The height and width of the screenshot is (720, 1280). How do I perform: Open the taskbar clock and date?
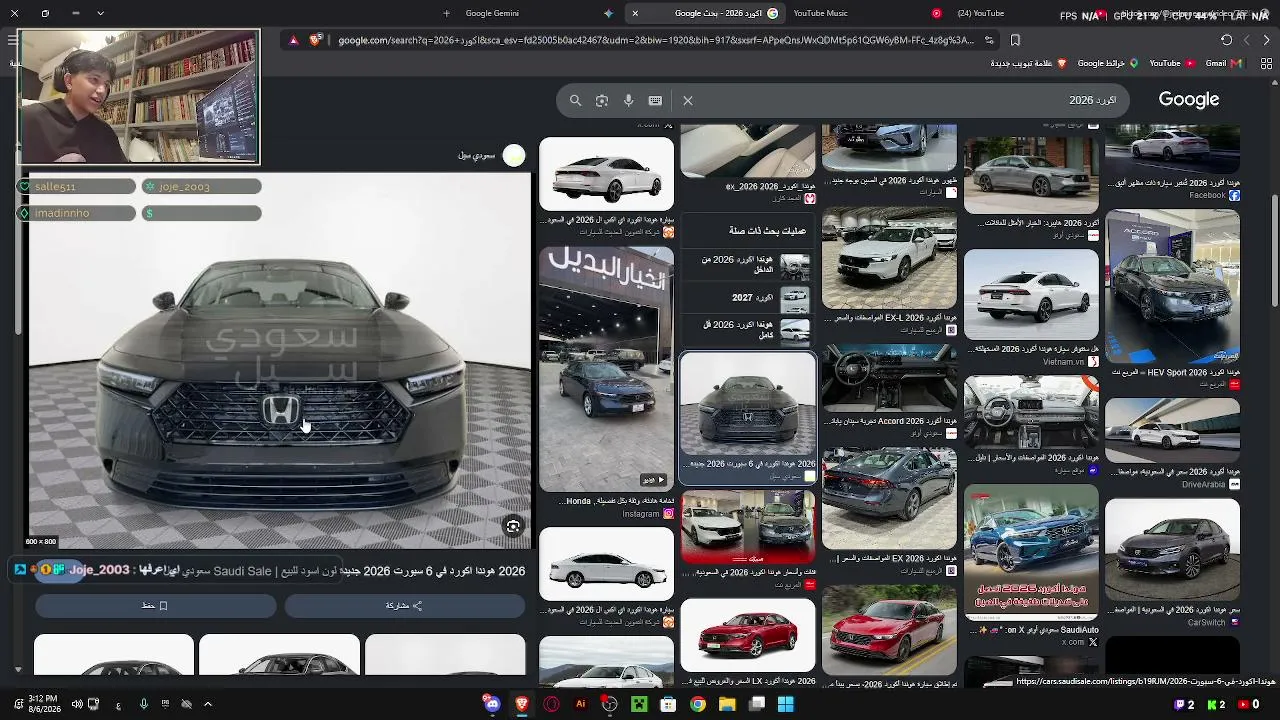[x=43, y=704]
